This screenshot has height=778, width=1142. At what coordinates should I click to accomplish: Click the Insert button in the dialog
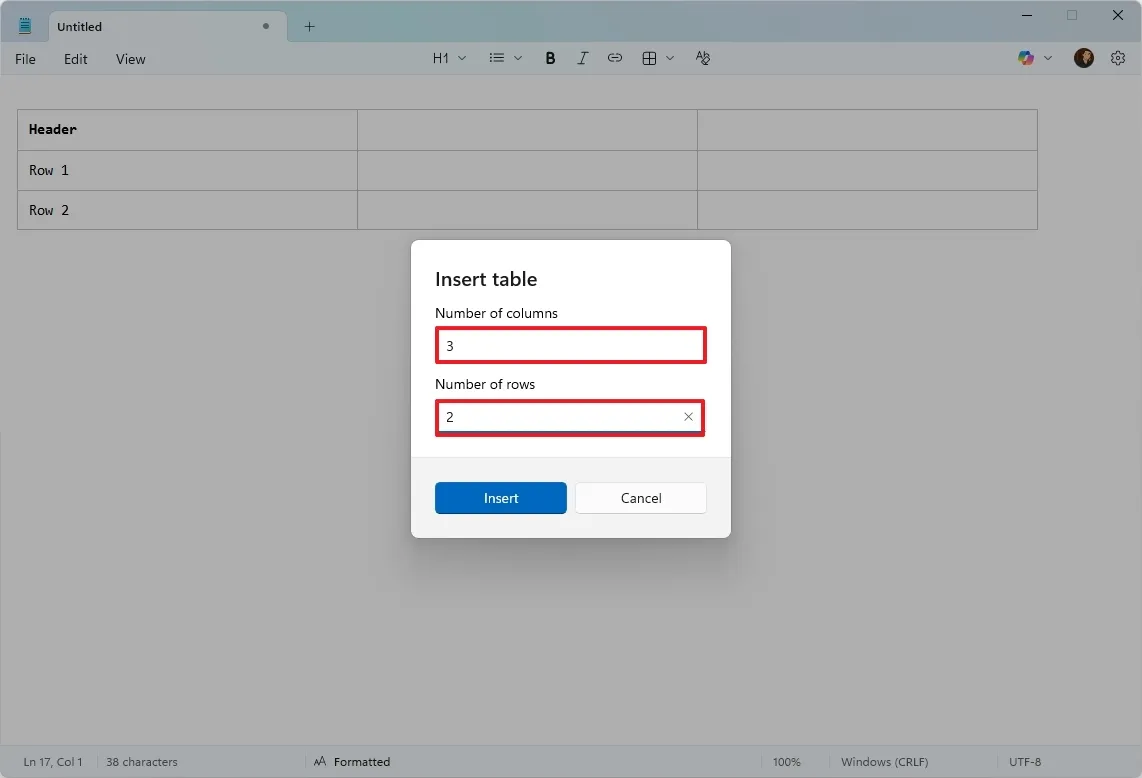click(x=500, y=498)
